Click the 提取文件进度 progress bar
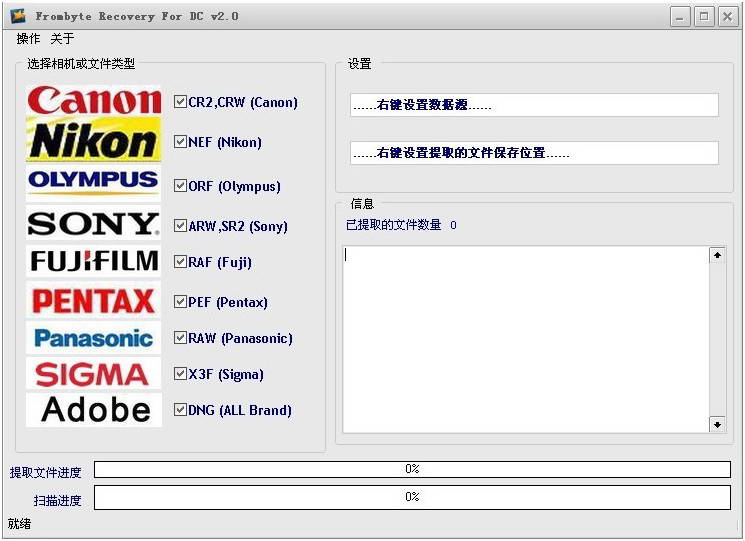Viewport: 745px width, 541px height. 412,469
